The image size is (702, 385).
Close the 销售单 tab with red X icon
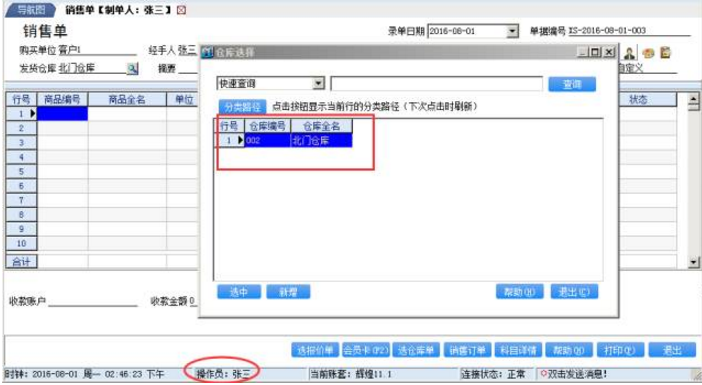(181, 10)
